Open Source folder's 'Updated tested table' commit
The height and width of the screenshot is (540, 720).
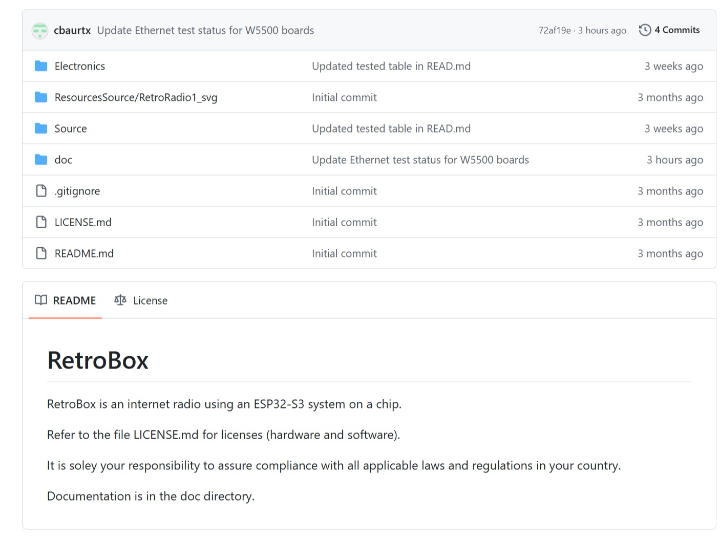click(391, 128)
